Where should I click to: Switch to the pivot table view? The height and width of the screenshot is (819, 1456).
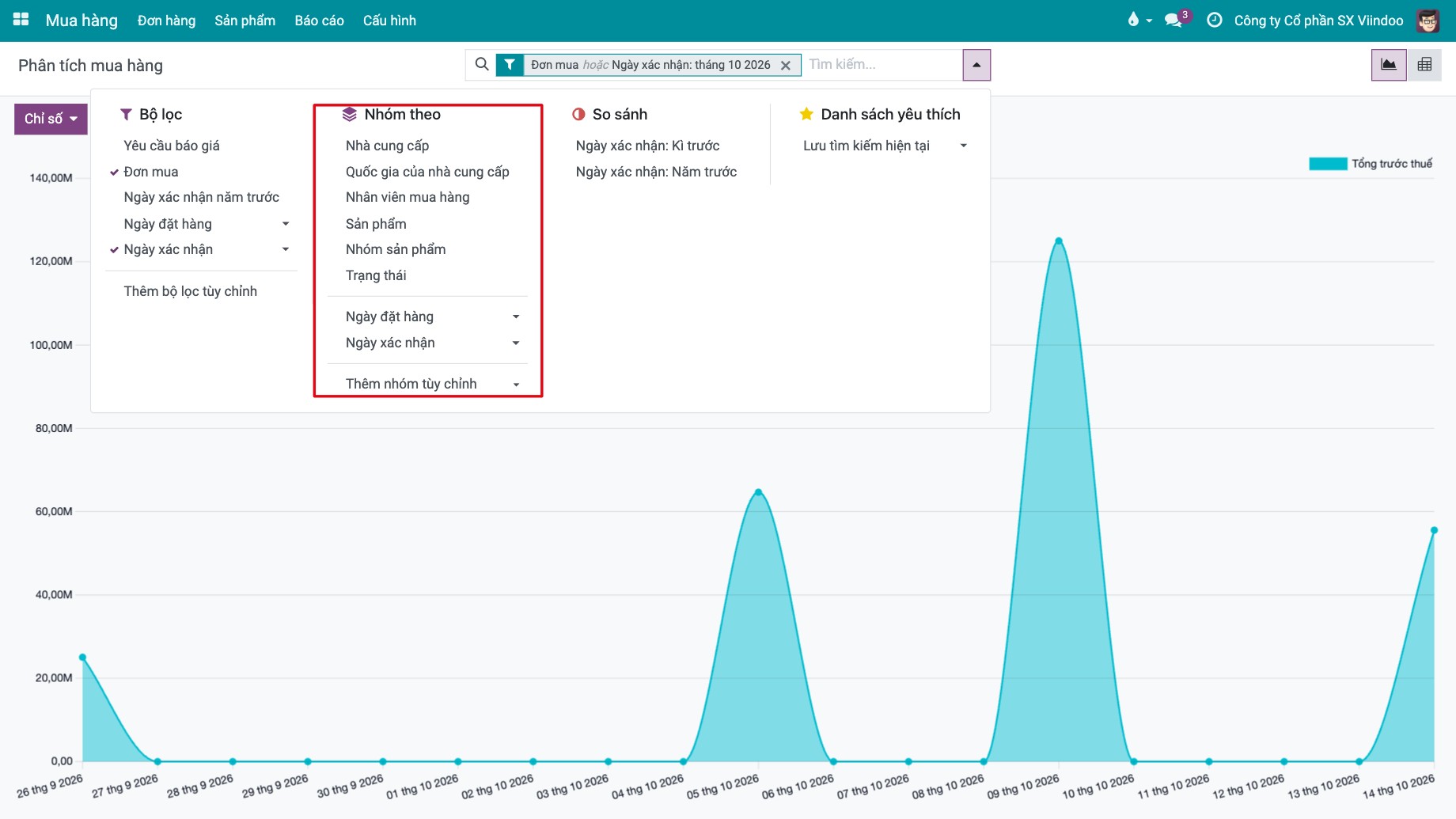point(1424,65)
